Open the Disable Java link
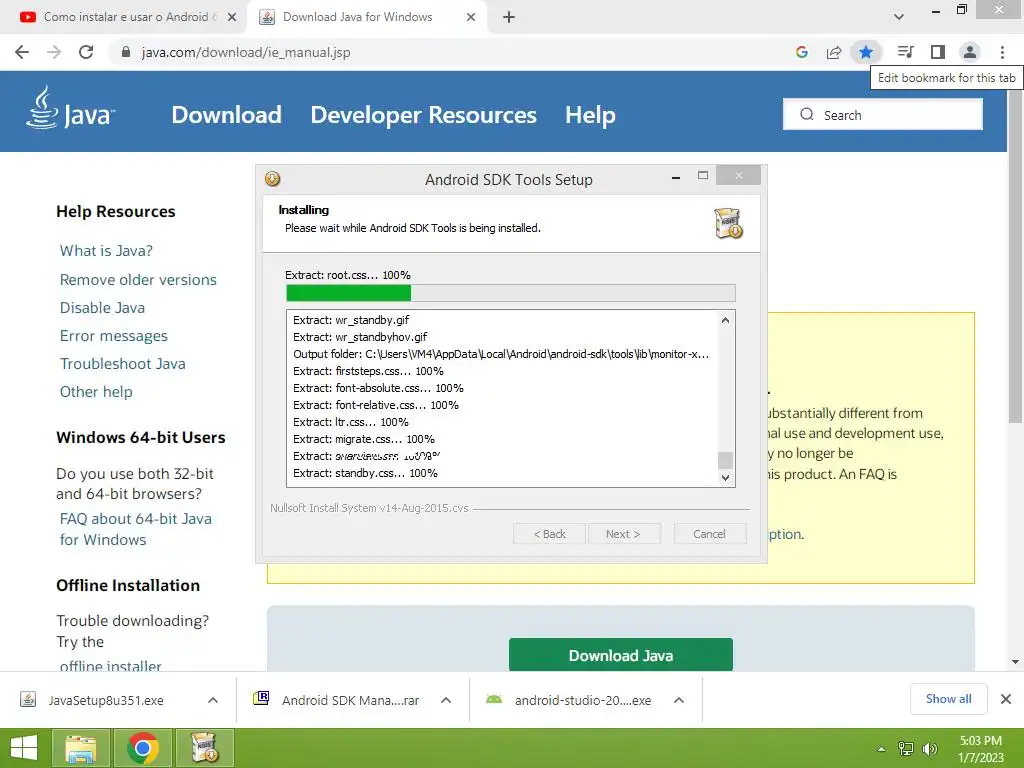Image resolution: width=1024 pixels, height=768 pixels. [x=103, y=308]
